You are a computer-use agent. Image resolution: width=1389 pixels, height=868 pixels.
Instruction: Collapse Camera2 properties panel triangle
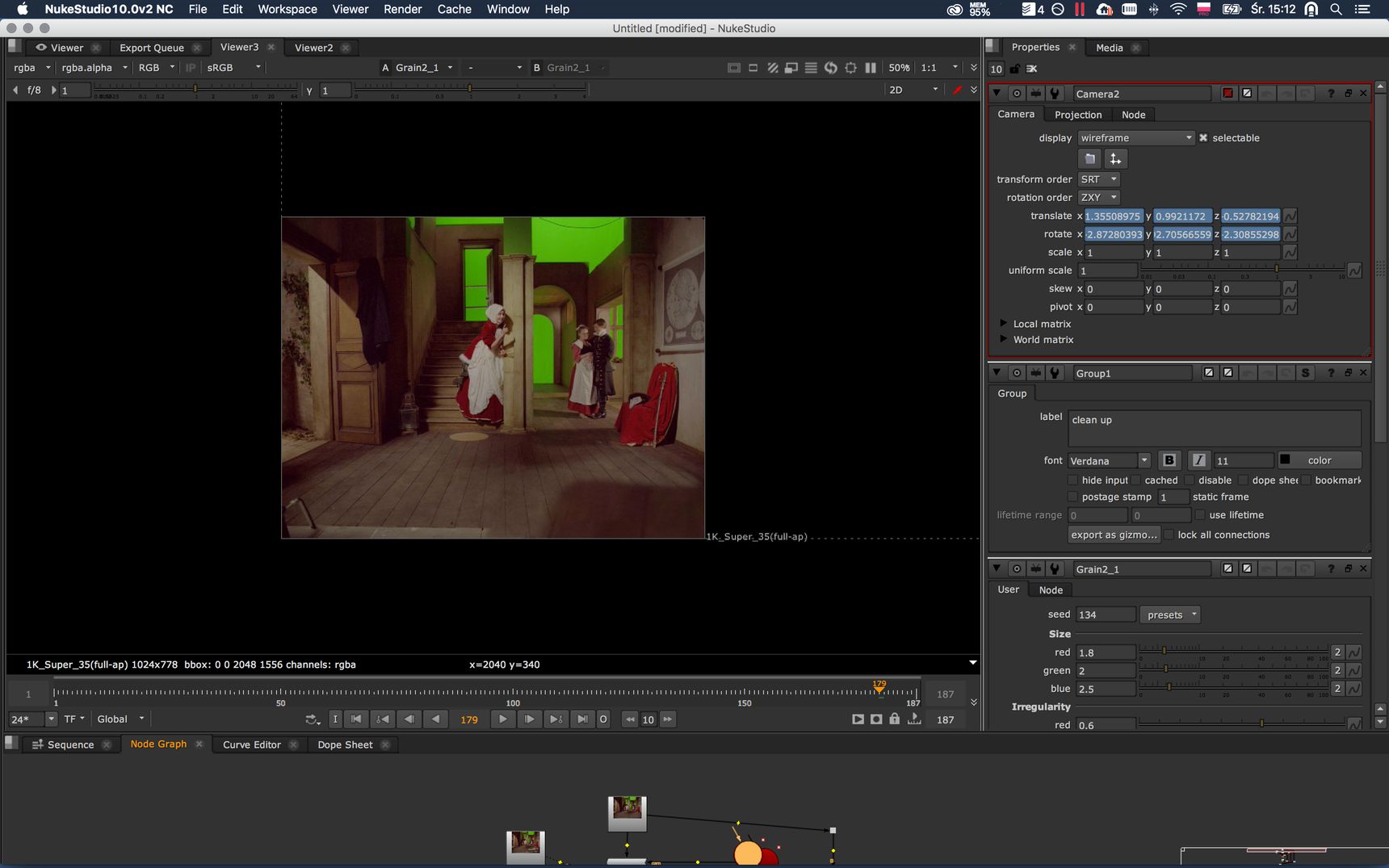click(x=997, y=94)
